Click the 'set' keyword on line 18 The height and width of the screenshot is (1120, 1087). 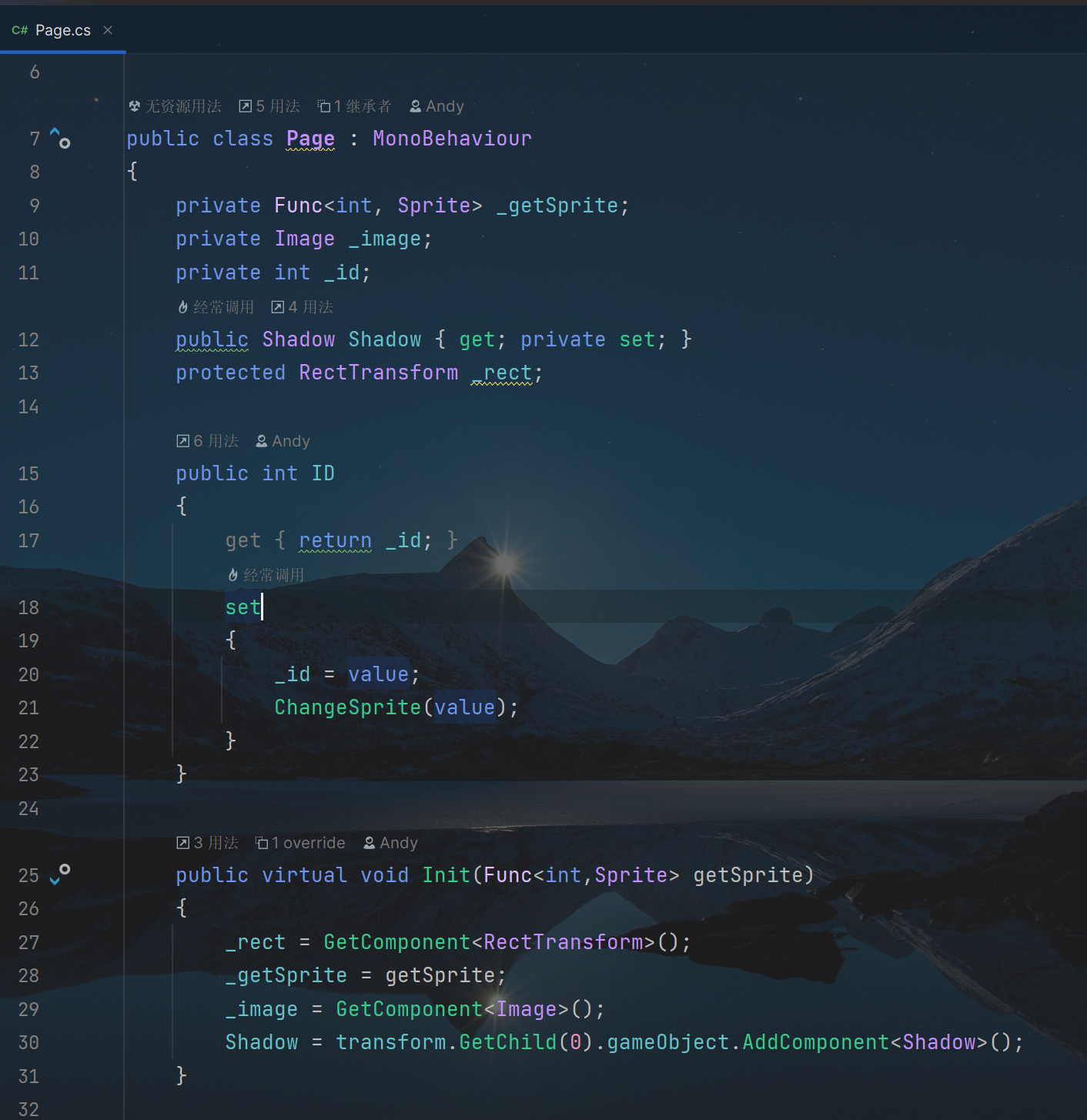pos(243,607)
